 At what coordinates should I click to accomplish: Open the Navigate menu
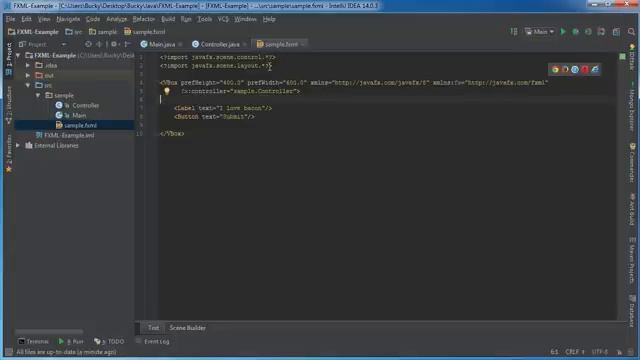coord(68,19)
